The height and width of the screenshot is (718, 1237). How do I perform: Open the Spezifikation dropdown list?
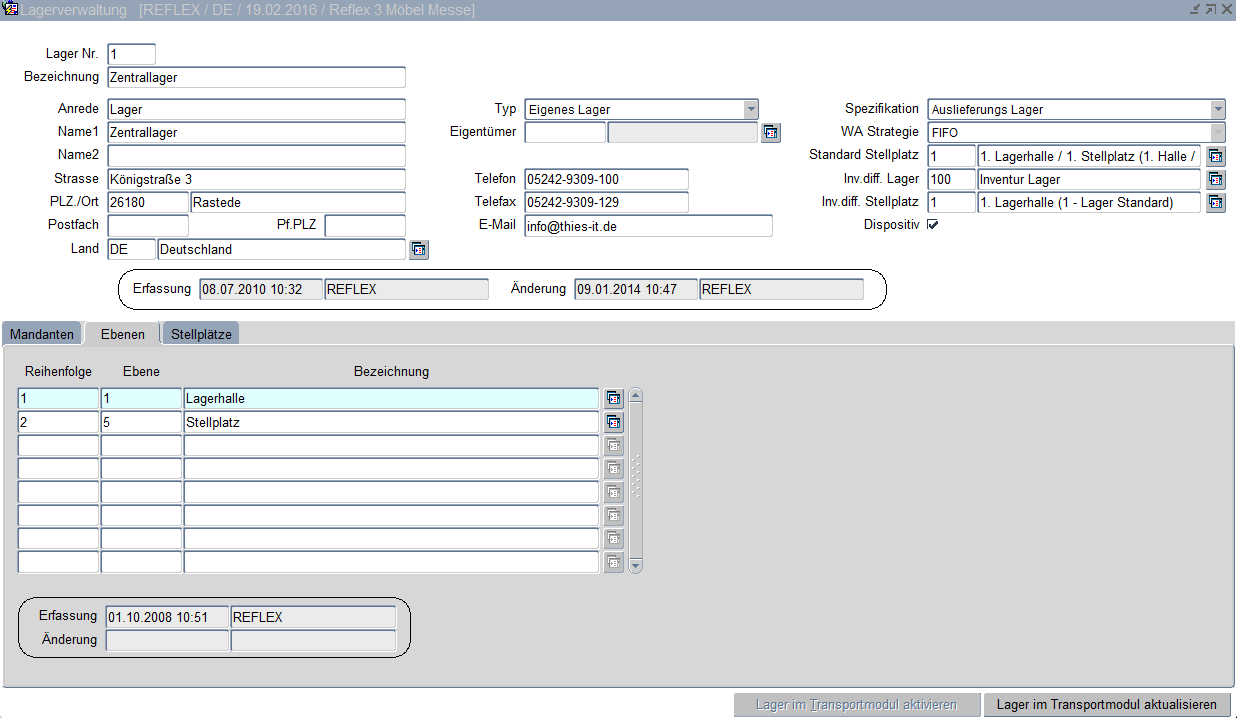(1217, 110)
